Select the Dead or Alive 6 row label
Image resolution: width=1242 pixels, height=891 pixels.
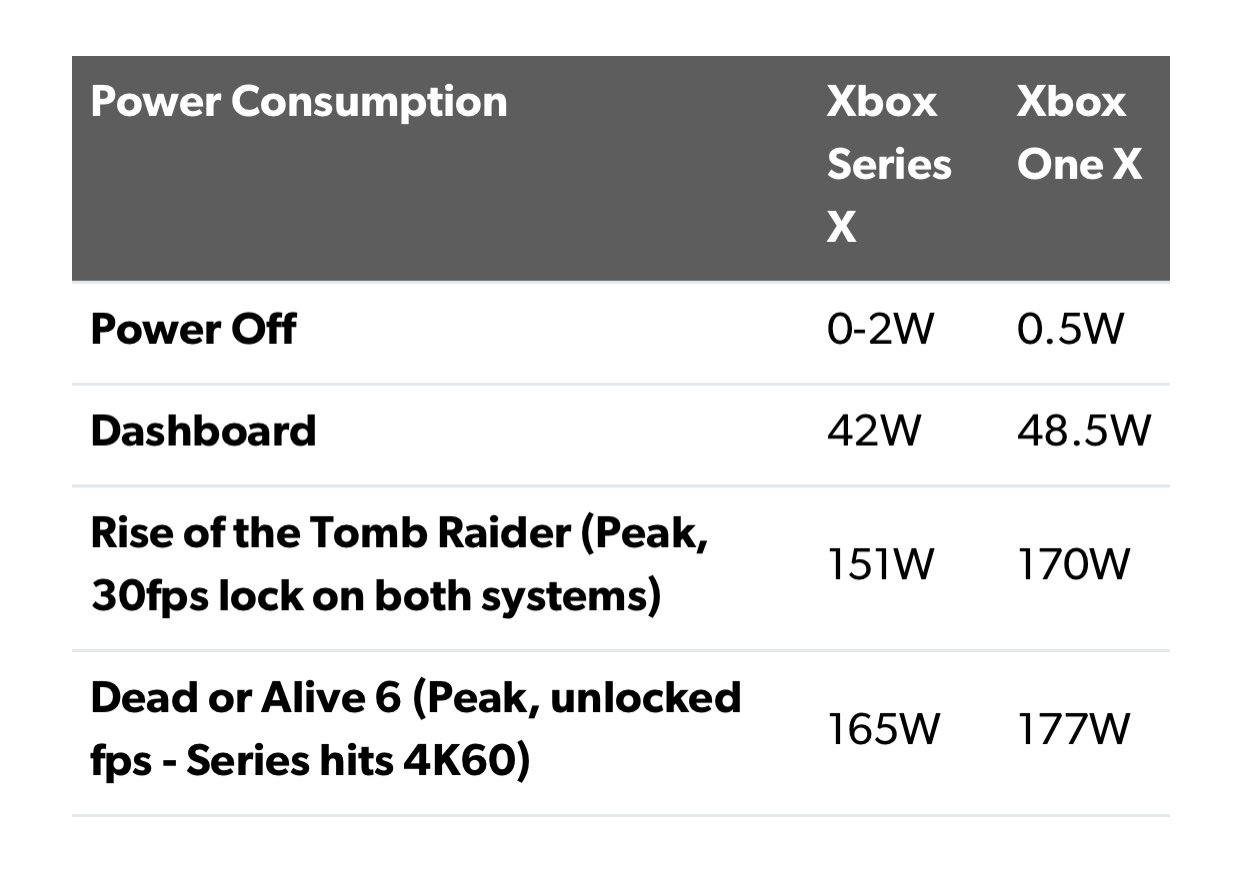pyautogui.click(x=415, y=729)
